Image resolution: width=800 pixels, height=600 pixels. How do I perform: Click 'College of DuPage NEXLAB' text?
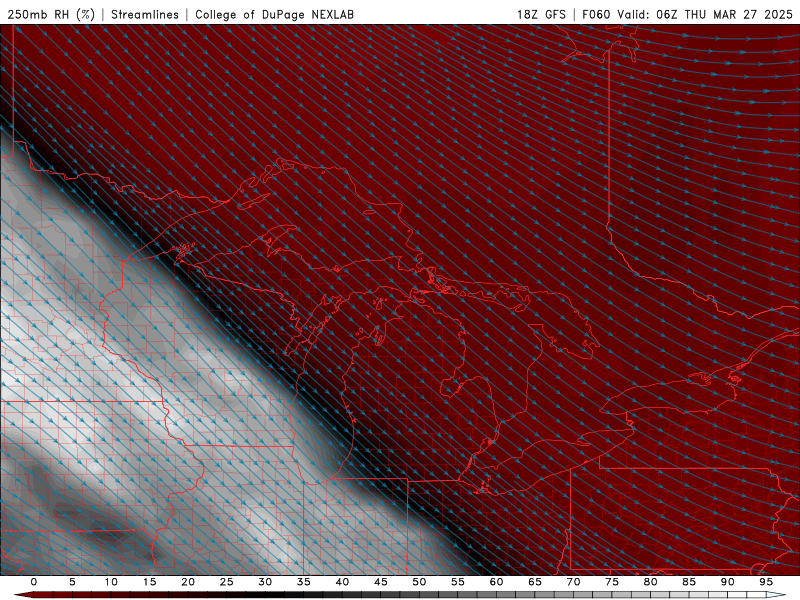(274, 14)
